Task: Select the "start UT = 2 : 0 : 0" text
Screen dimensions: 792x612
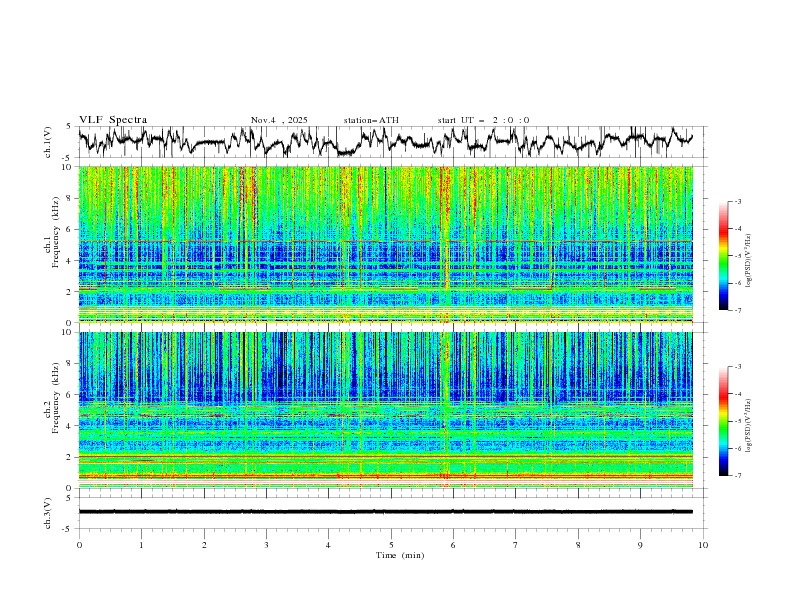Action: point(483,120)
